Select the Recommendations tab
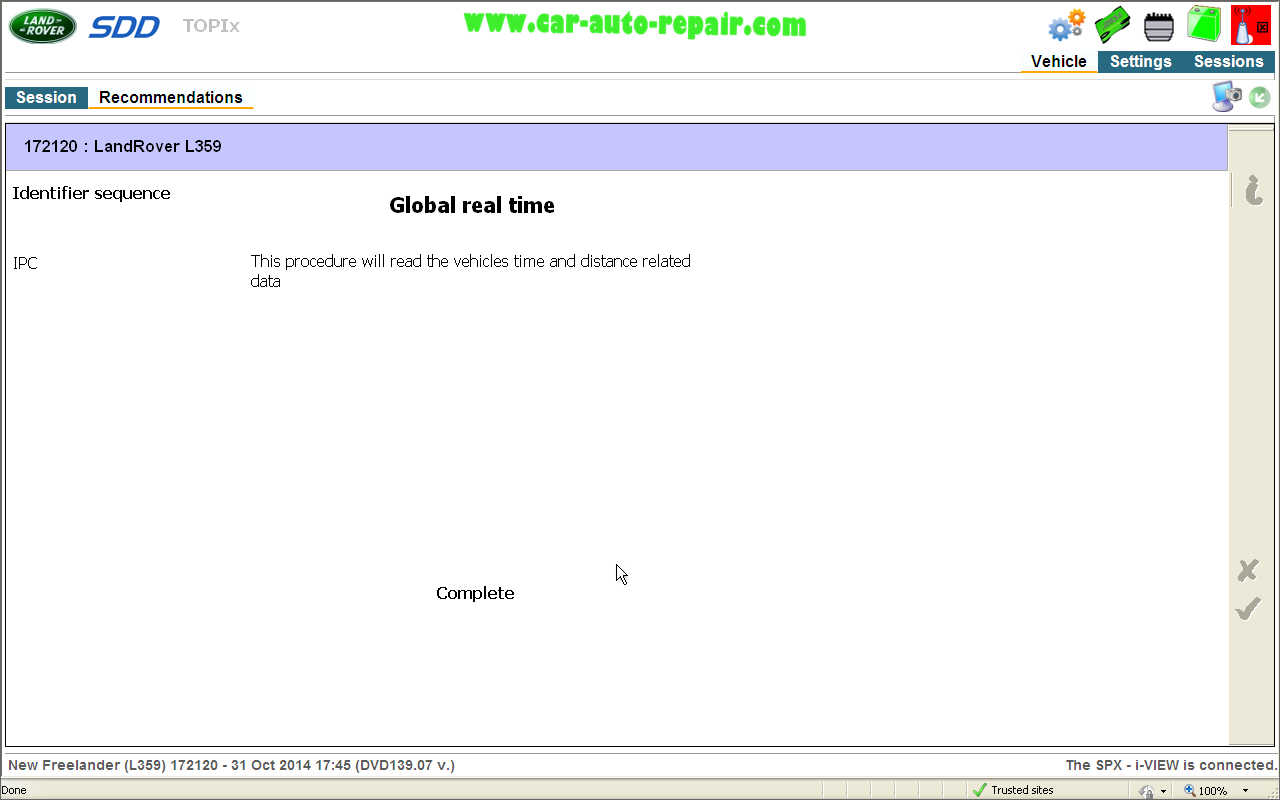The image size is (1280, 800). point(170,97)
